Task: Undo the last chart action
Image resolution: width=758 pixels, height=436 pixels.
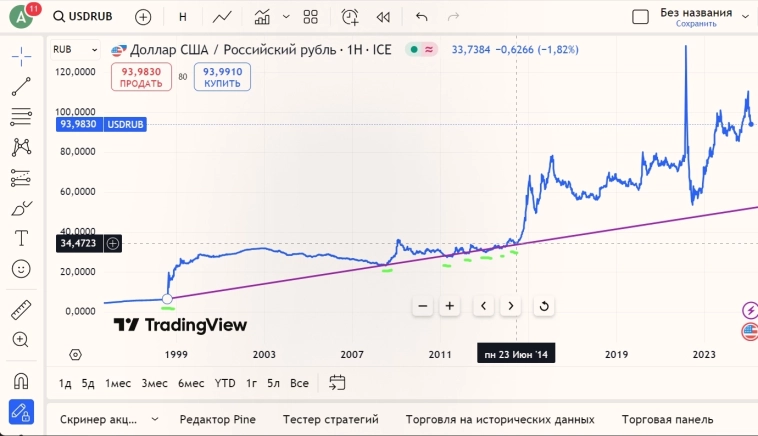Action: click(x=422, y=17)
